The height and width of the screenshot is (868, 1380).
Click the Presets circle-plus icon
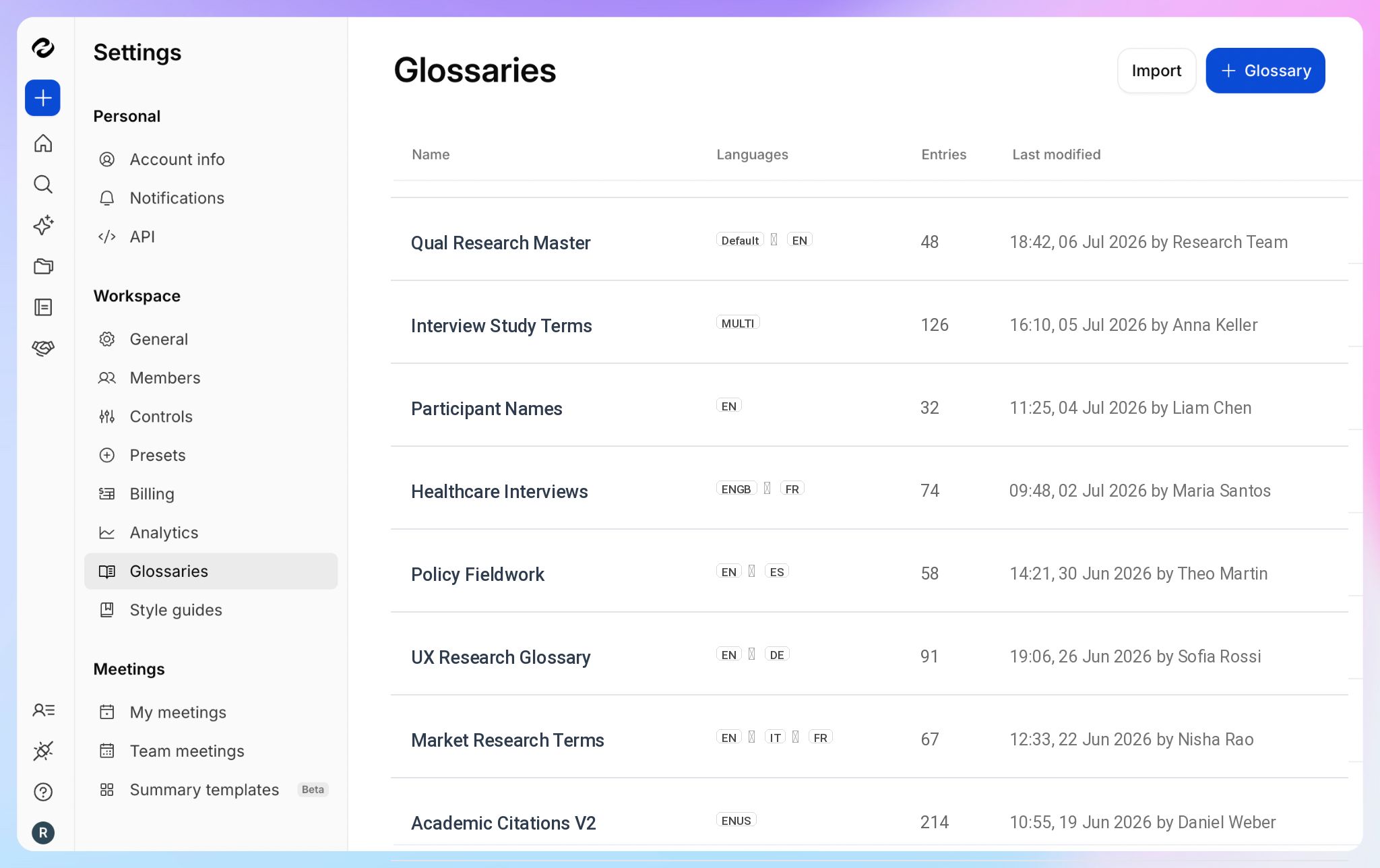pyautogui.click(x=107, y=456)
